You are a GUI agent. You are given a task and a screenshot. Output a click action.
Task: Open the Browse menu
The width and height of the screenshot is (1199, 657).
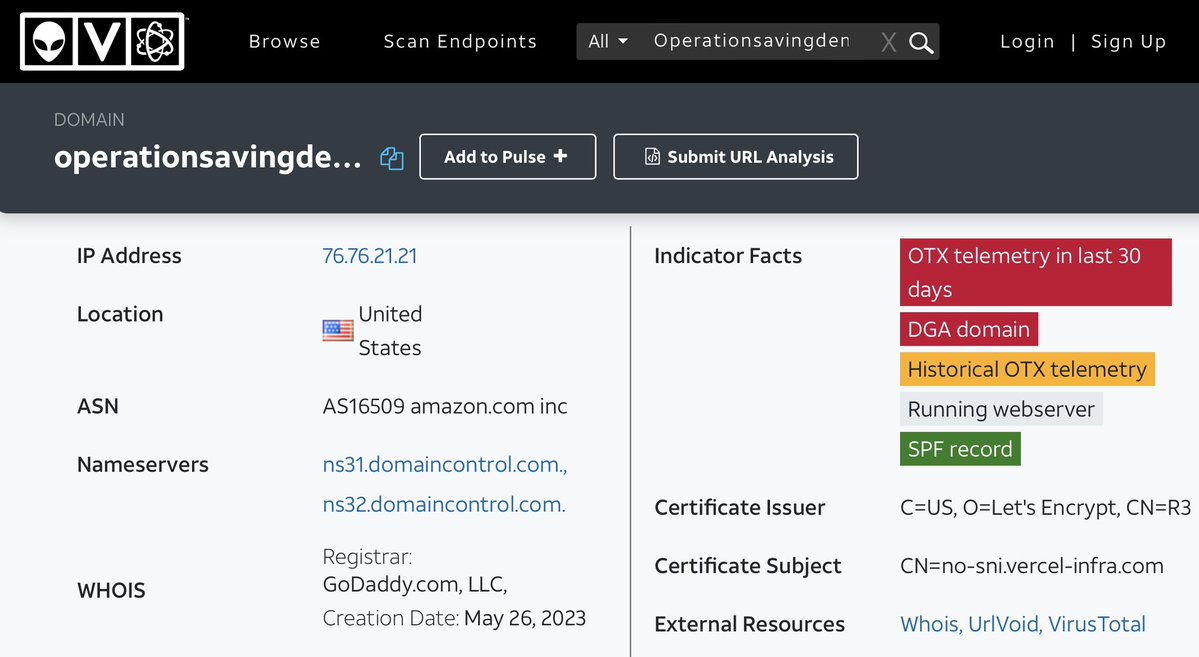284,41
